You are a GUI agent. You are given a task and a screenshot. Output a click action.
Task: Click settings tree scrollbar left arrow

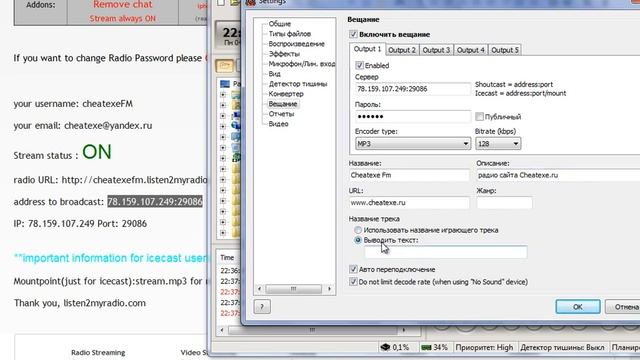(x=260, y=289)
